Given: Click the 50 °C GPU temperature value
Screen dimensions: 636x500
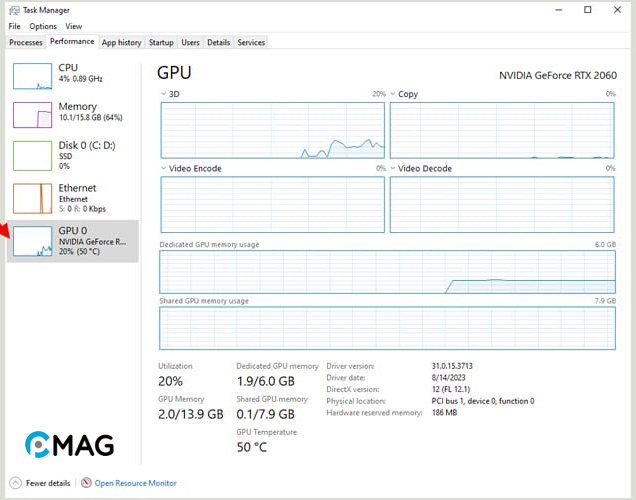Looking at the screenshot, I should tap(251, 447).
